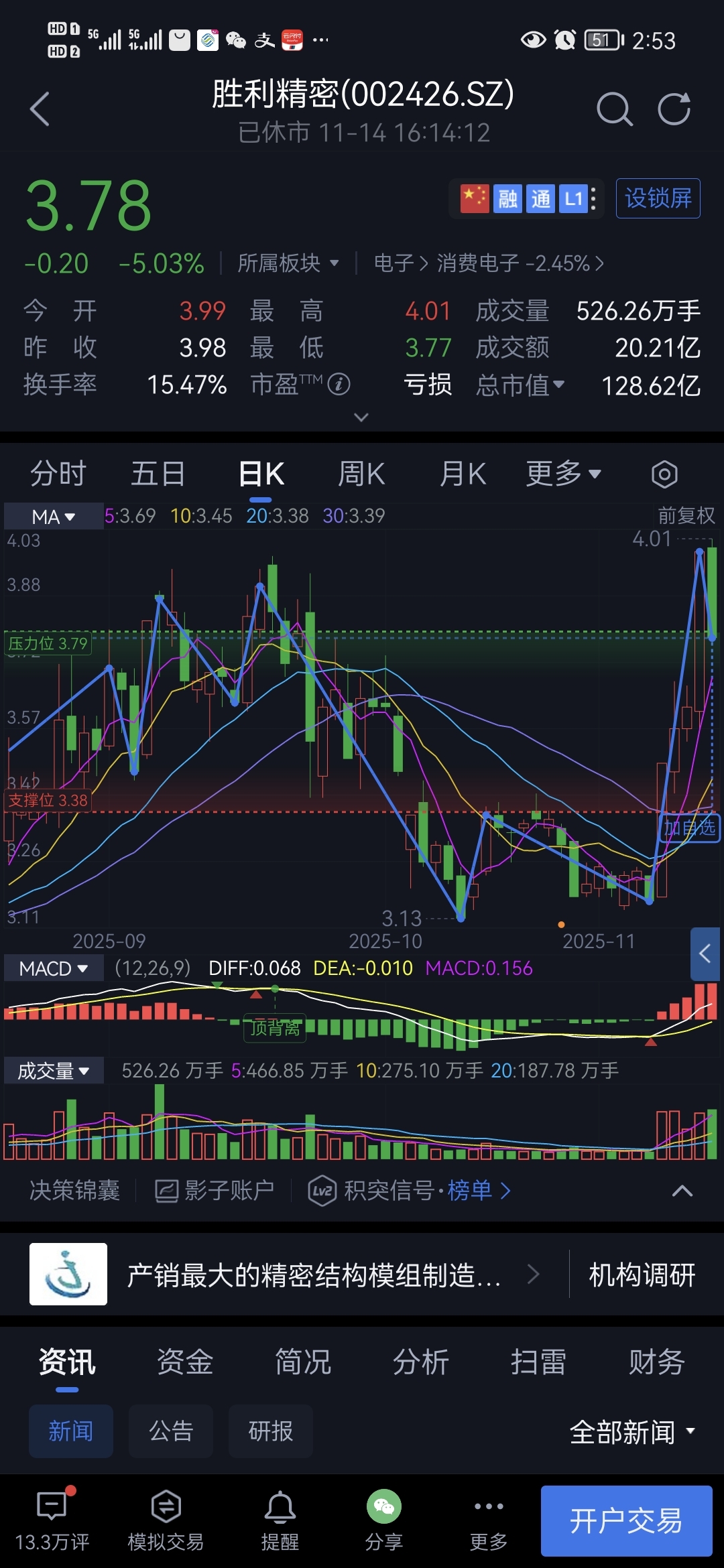Select 公告 filter chip

pyautogui.click(x=171, y=1431)
